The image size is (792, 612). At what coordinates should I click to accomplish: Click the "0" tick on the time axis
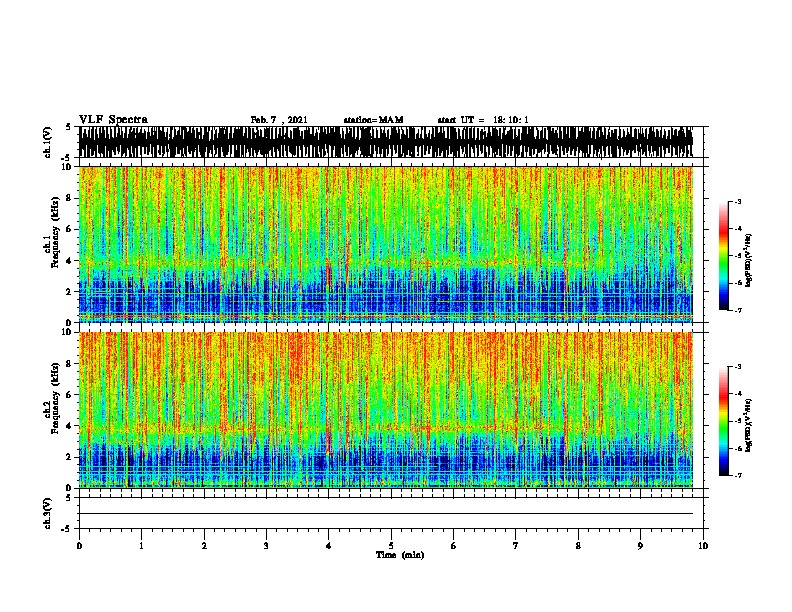(x=79, y=546)
